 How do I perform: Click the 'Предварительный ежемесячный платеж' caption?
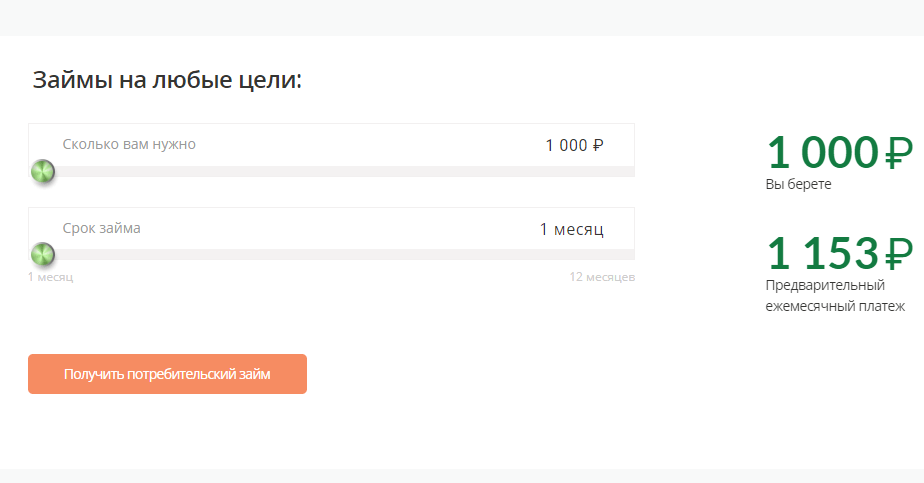point(835,296)
